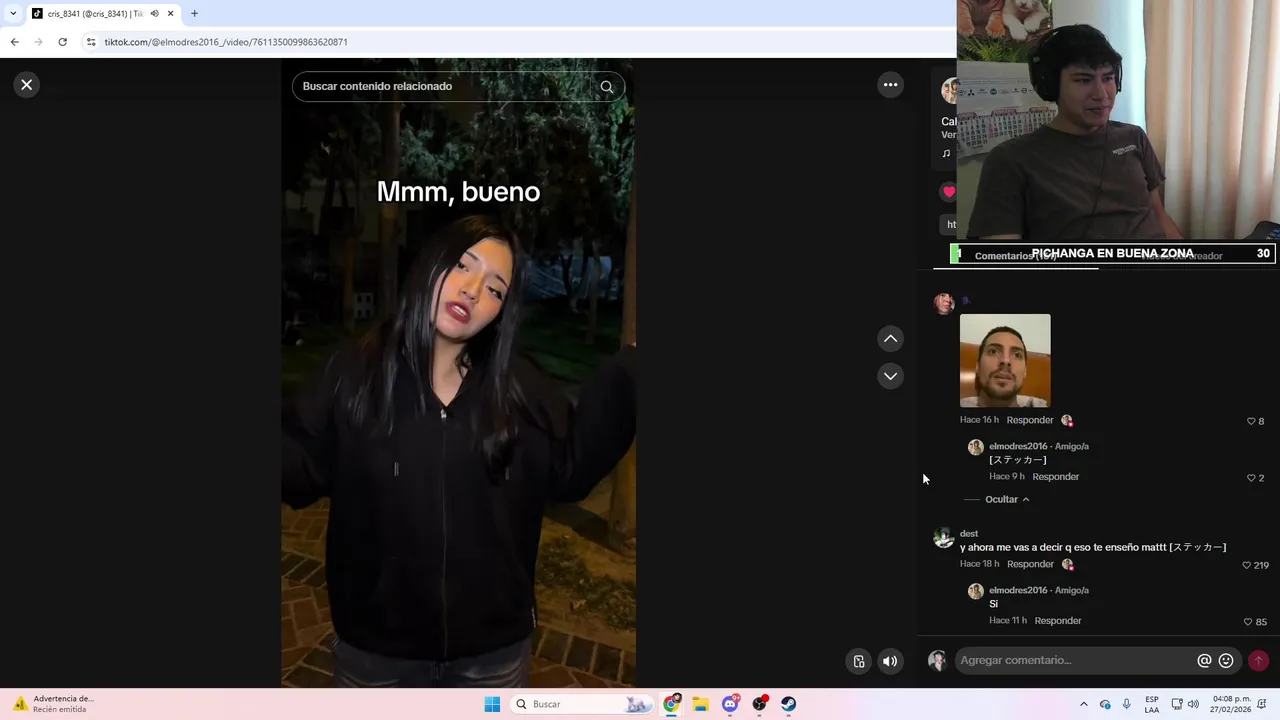Open Steam from the taskbar
This screenshot has height=720, width=1280.
click(x=788, y=704)
